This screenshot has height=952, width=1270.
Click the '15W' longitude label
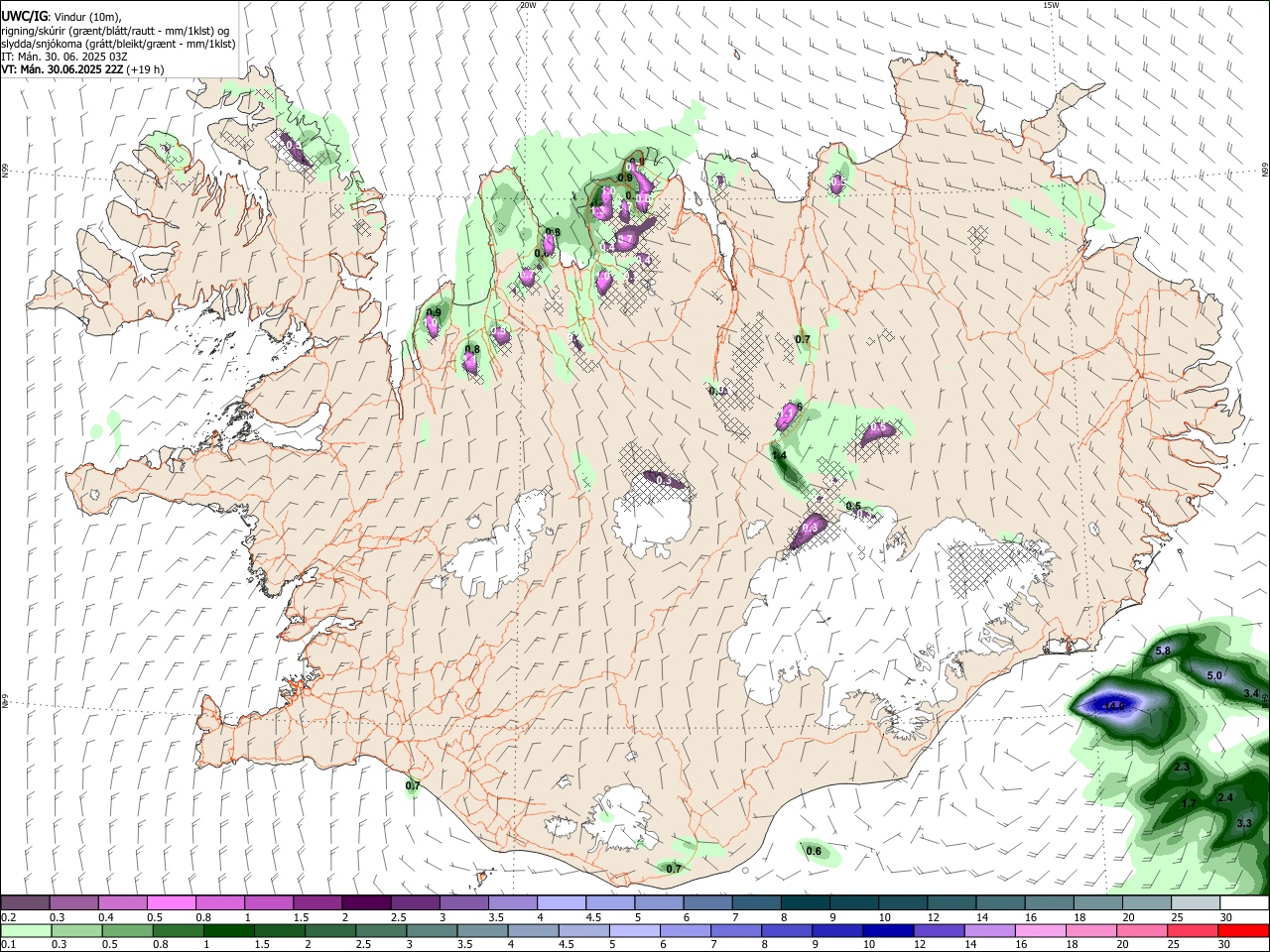(1051, 5)
